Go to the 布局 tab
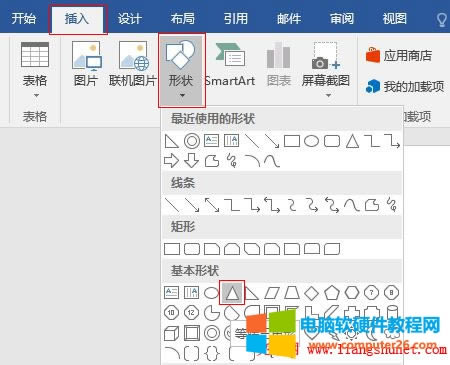This screenshot has height=365, width=450. tap(183, 18)
